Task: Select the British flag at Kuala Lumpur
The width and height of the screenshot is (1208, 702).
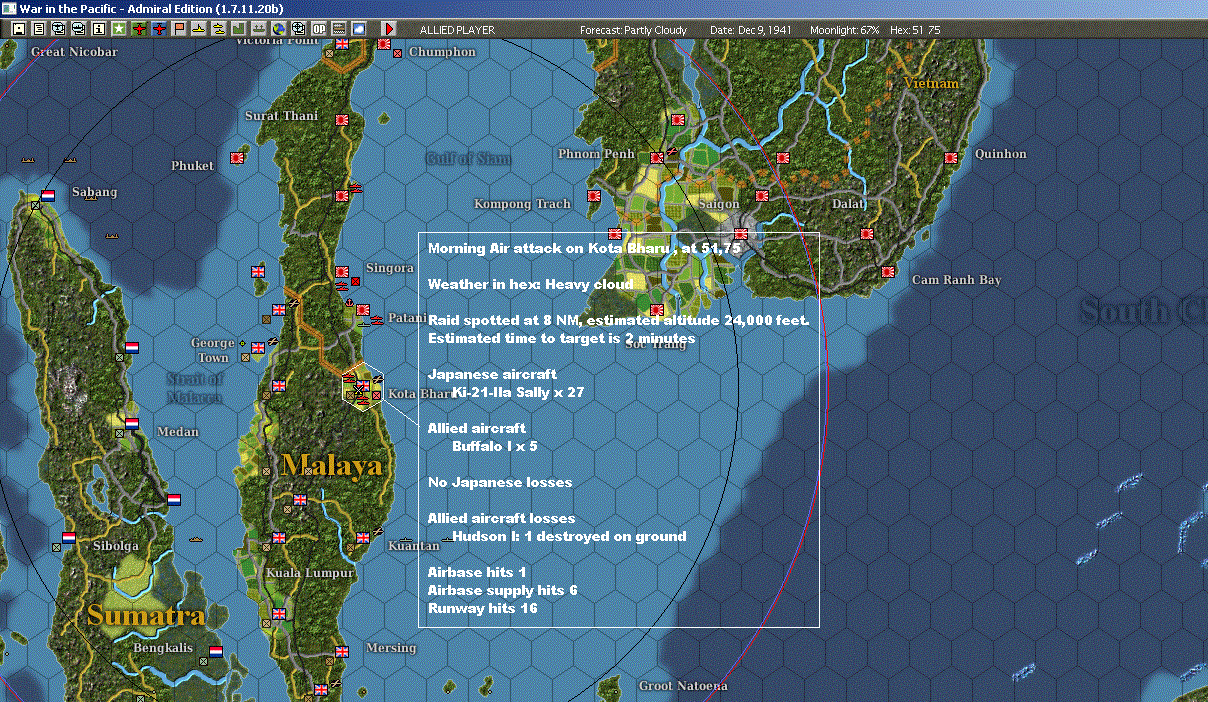Action: [278, 537]
